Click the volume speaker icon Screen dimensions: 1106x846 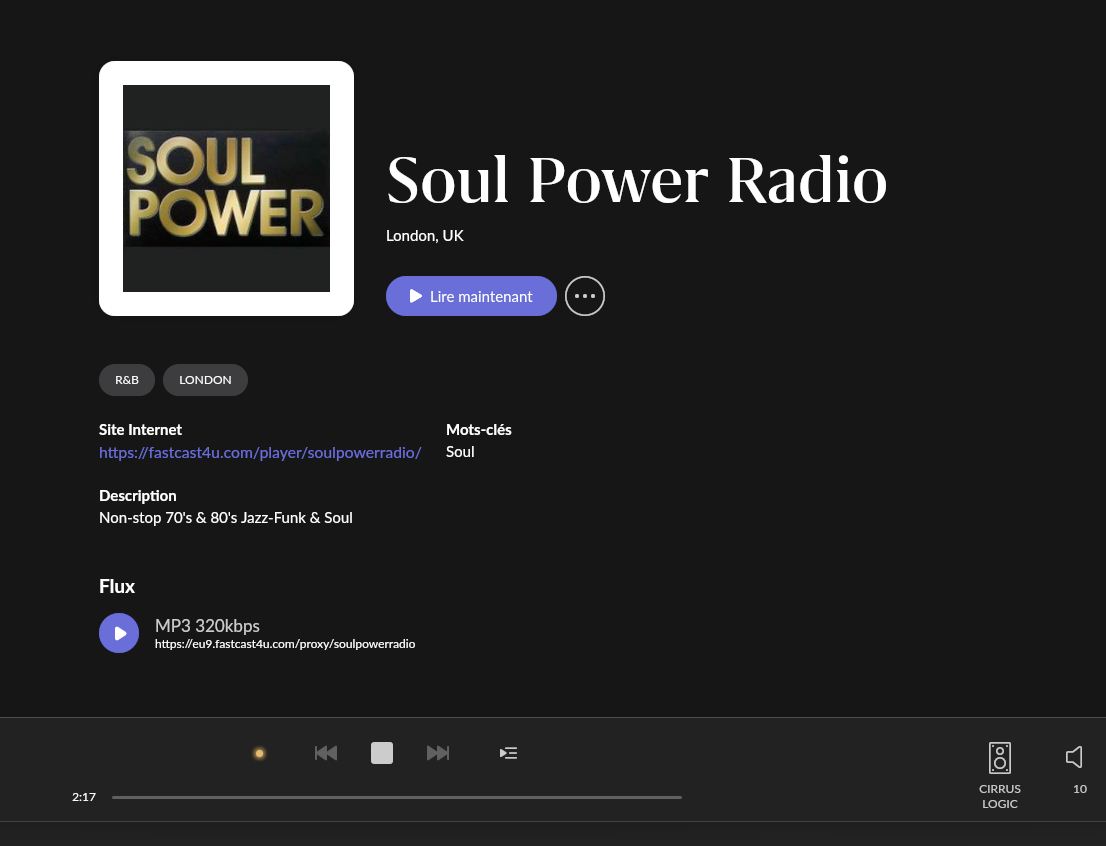[x=1074, y=757]
